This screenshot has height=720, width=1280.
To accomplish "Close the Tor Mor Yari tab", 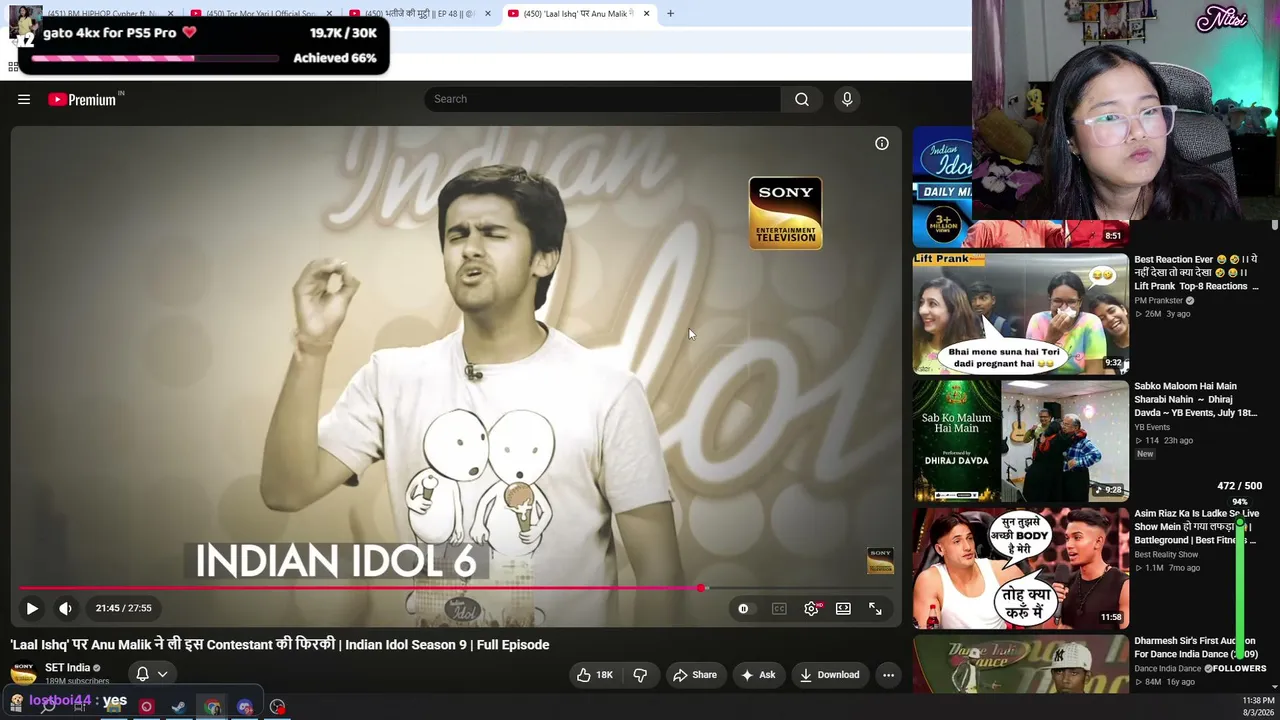I will point(329,14).
